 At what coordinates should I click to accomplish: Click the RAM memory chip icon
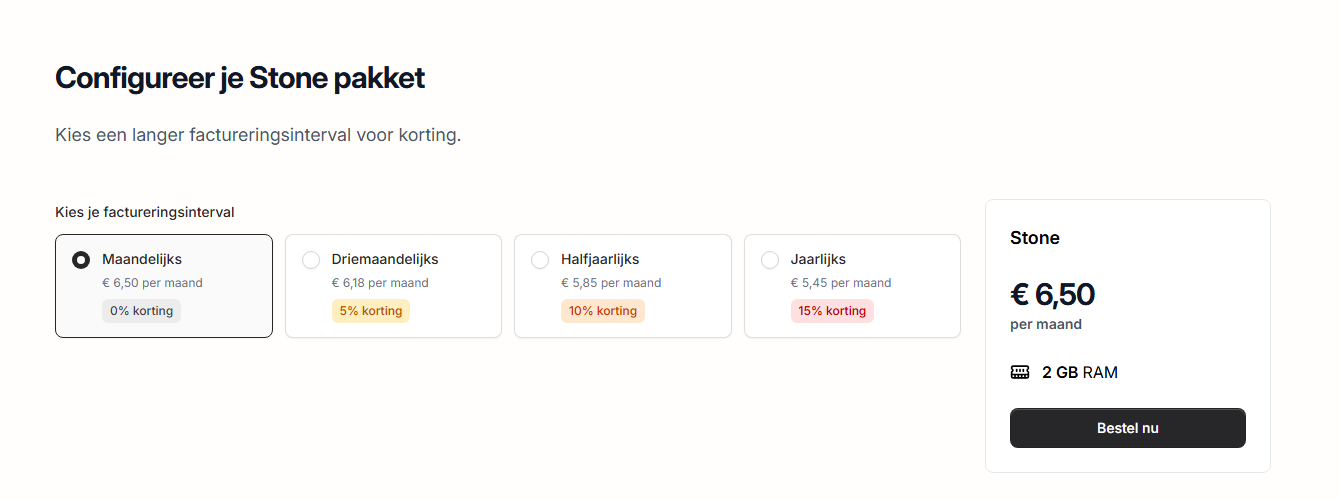(x=1020, y=372)
